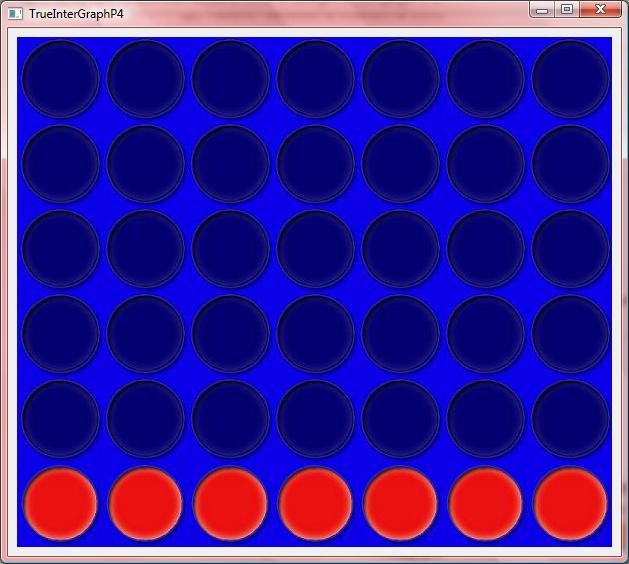Select top-row empty slot in seventh column
The height and width of the screenshot is (564, 629).
tap(571, 79)
